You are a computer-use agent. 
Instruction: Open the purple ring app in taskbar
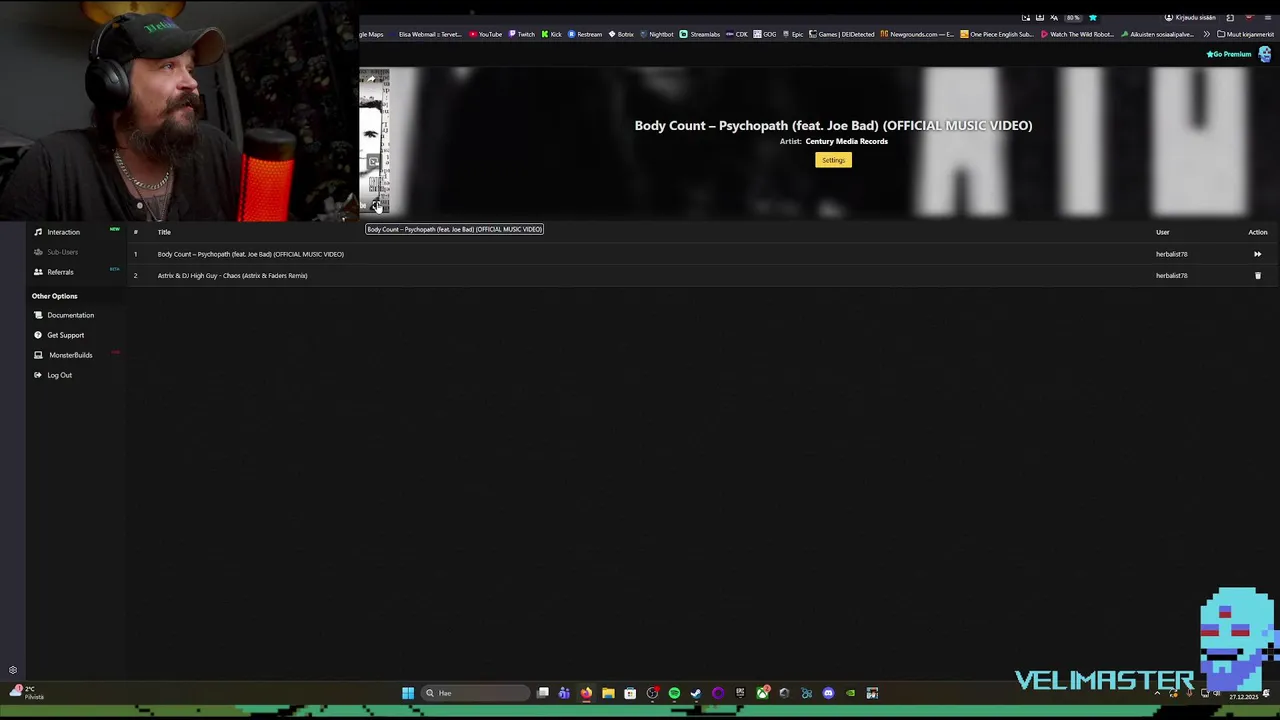[x=718, y=693]
